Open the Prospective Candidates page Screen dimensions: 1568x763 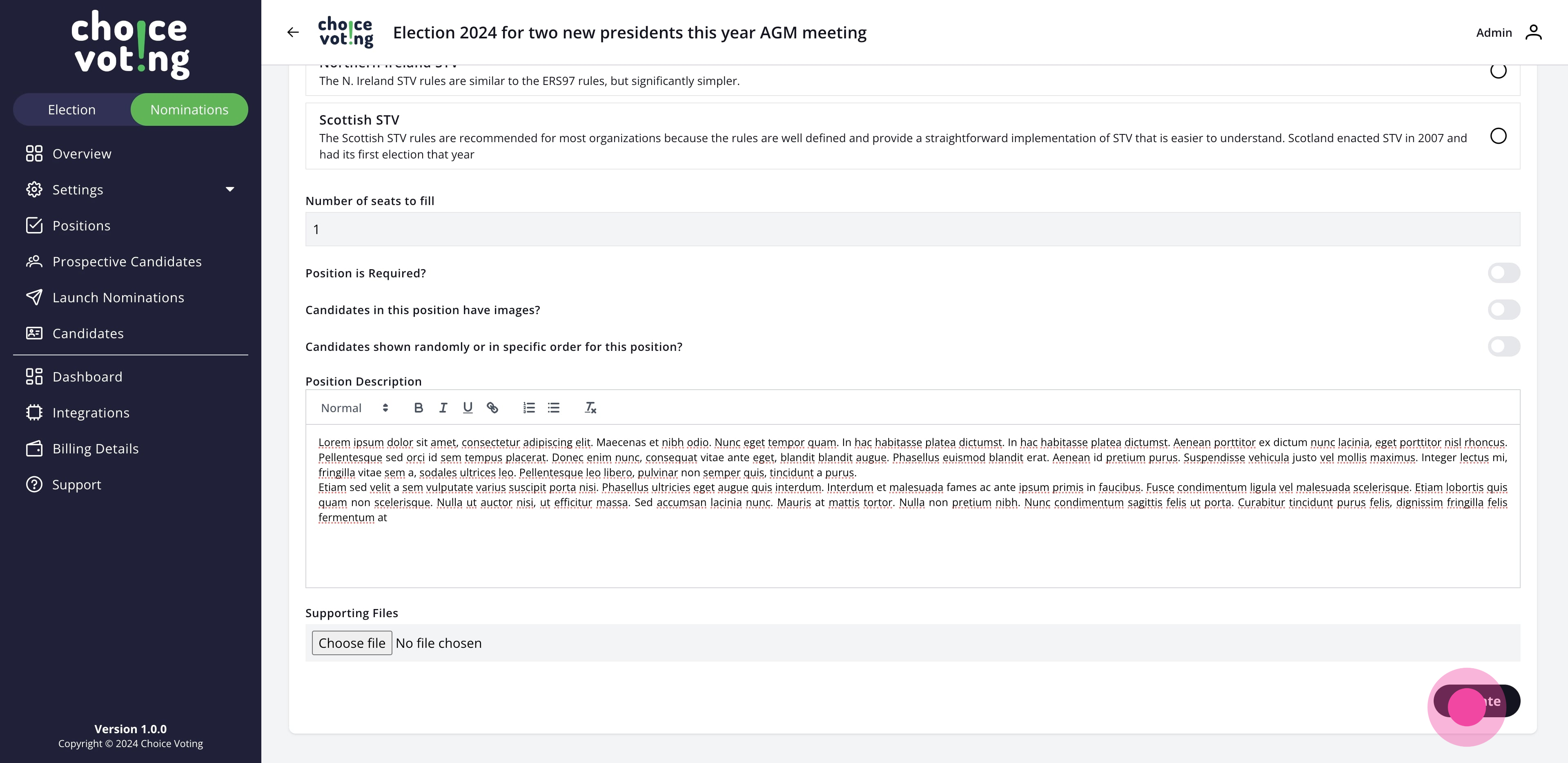point(127,262)
